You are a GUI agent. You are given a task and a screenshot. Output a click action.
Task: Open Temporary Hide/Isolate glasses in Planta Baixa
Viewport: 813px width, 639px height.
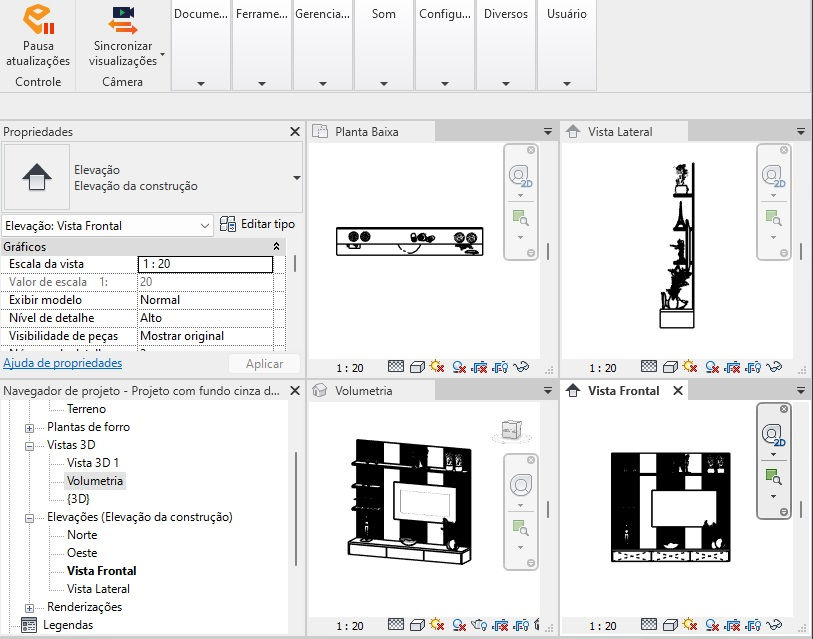(521, 367)
